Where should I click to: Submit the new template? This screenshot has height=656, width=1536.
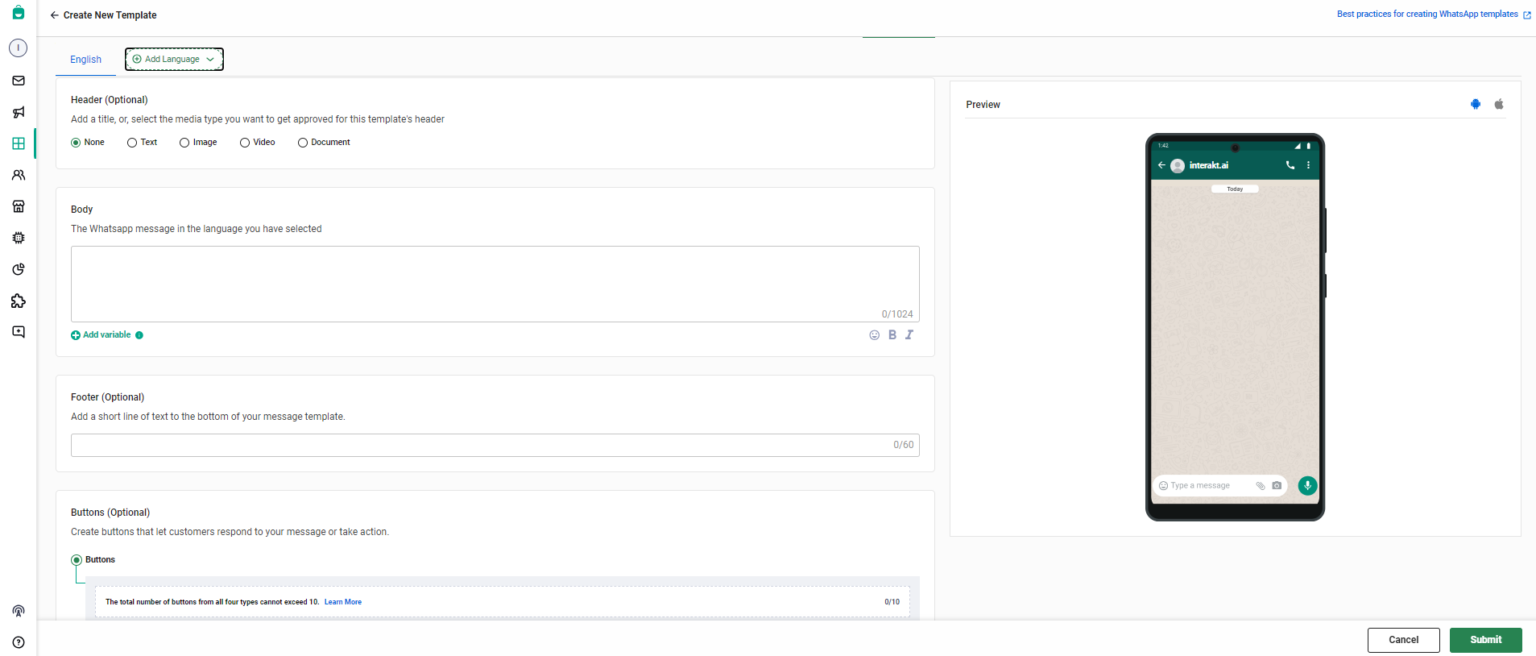click(x=1485, y=639)
